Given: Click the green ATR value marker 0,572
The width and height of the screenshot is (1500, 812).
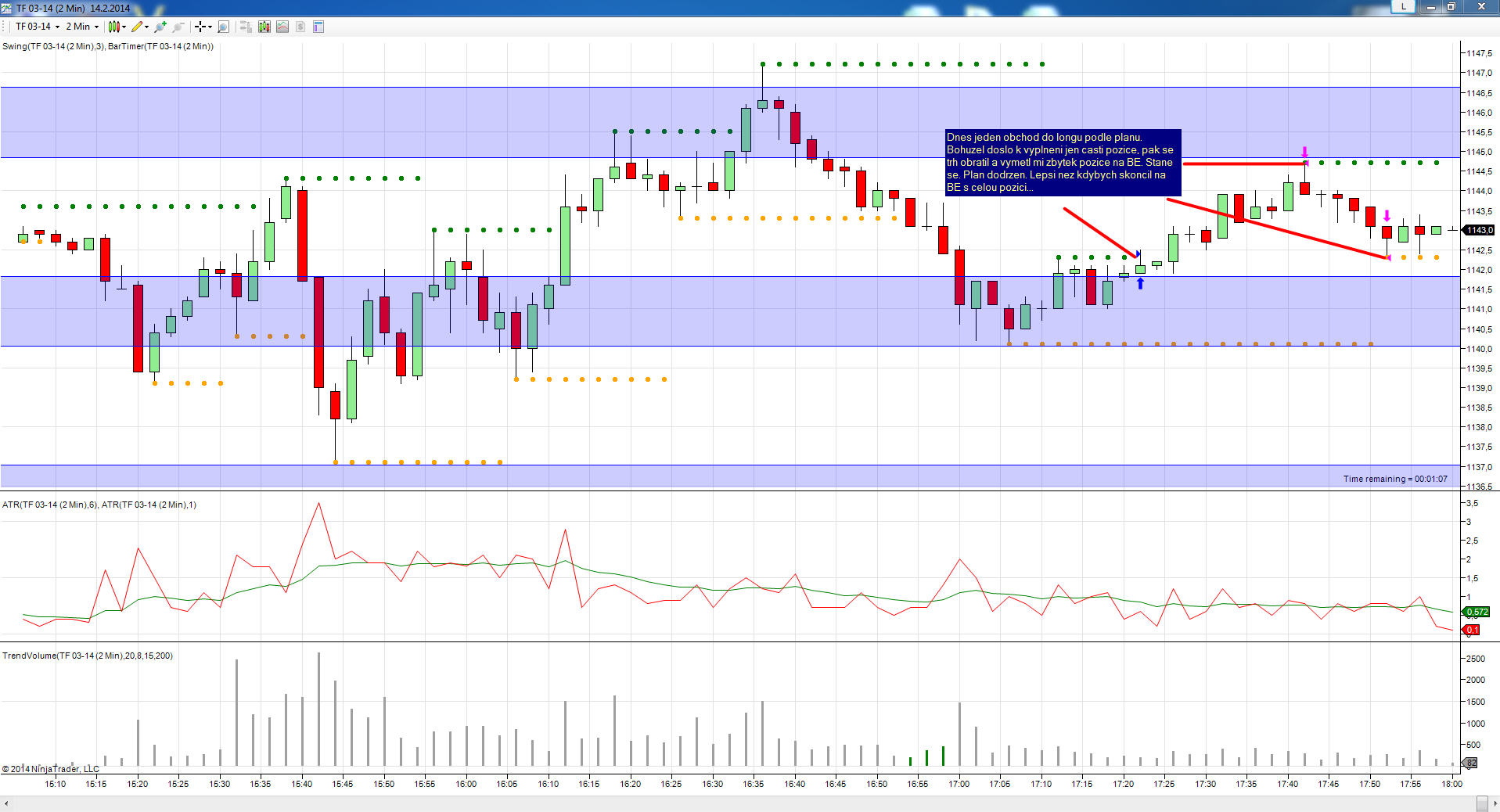Looking at the screenshot, I should click(x=1477, y=612).
